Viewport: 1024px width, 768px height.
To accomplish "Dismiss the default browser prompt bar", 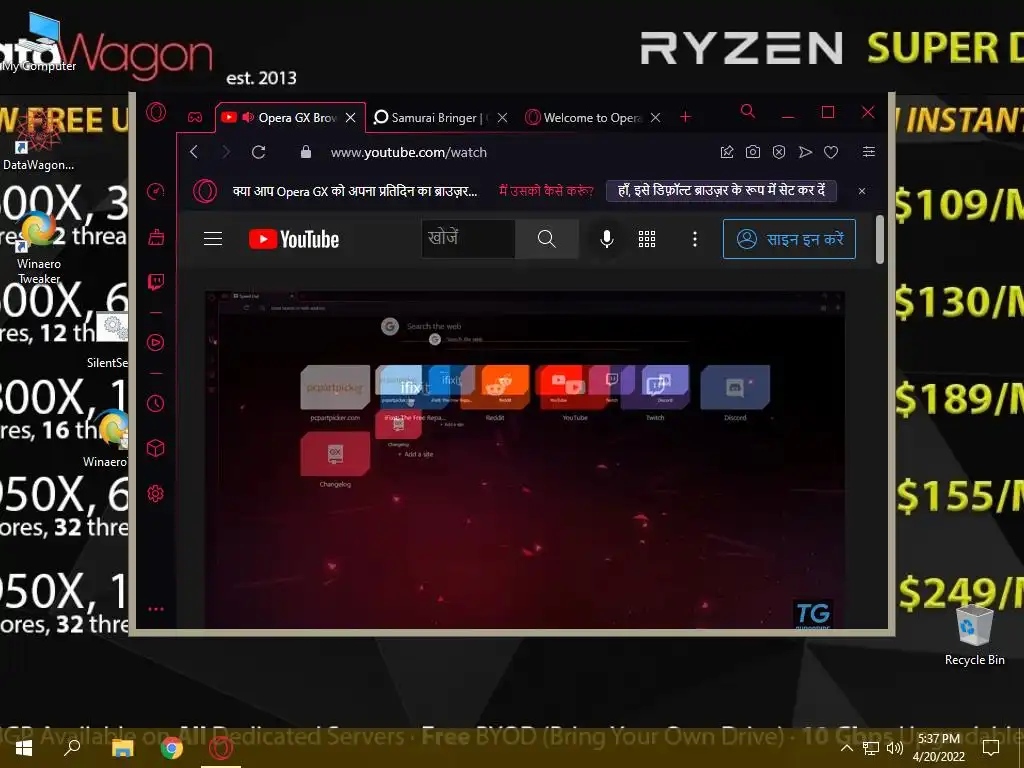I will click(x=862, y=191).
